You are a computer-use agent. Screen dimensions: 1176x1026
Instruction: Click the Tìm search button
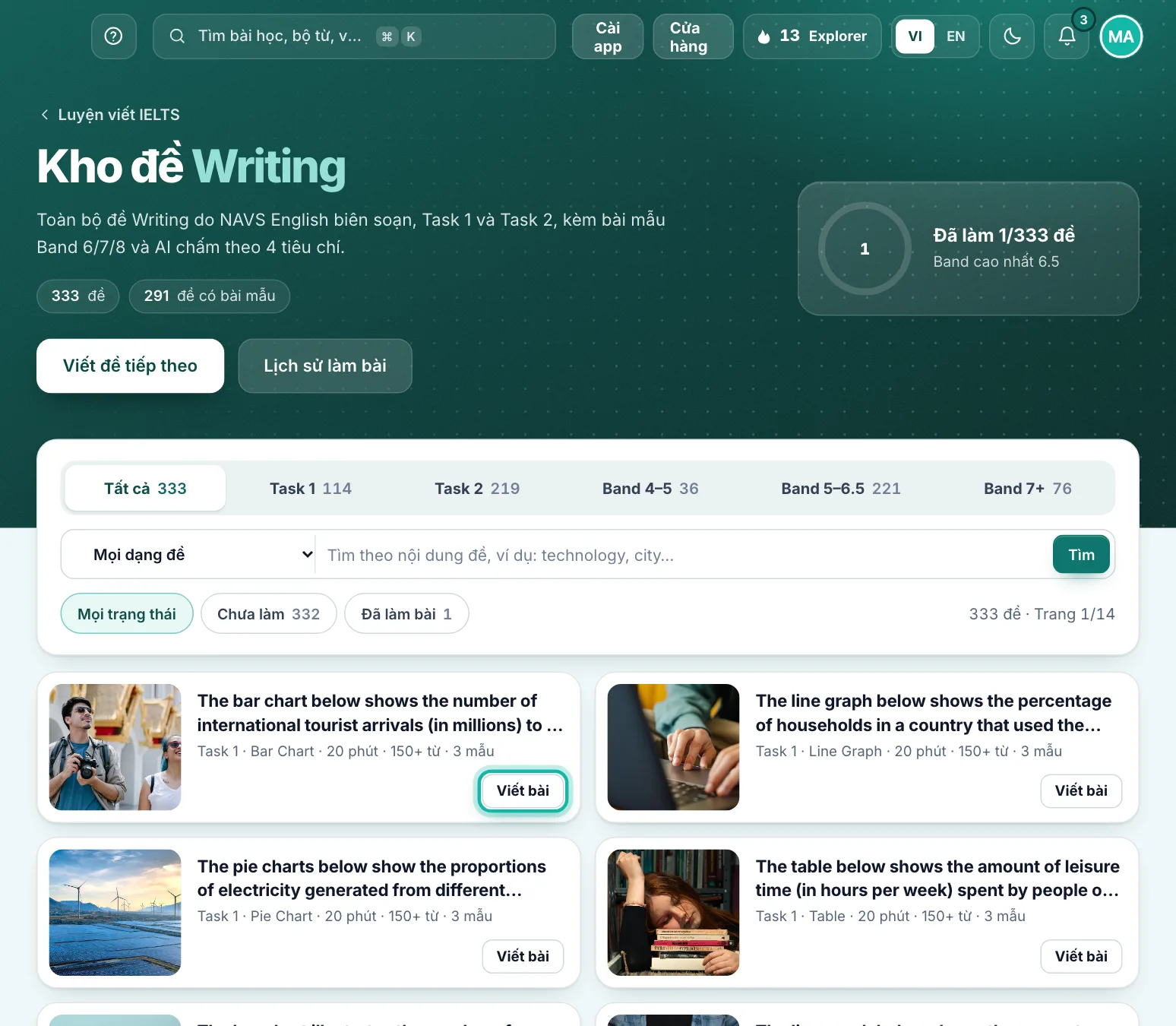[x=1081, y=555]
